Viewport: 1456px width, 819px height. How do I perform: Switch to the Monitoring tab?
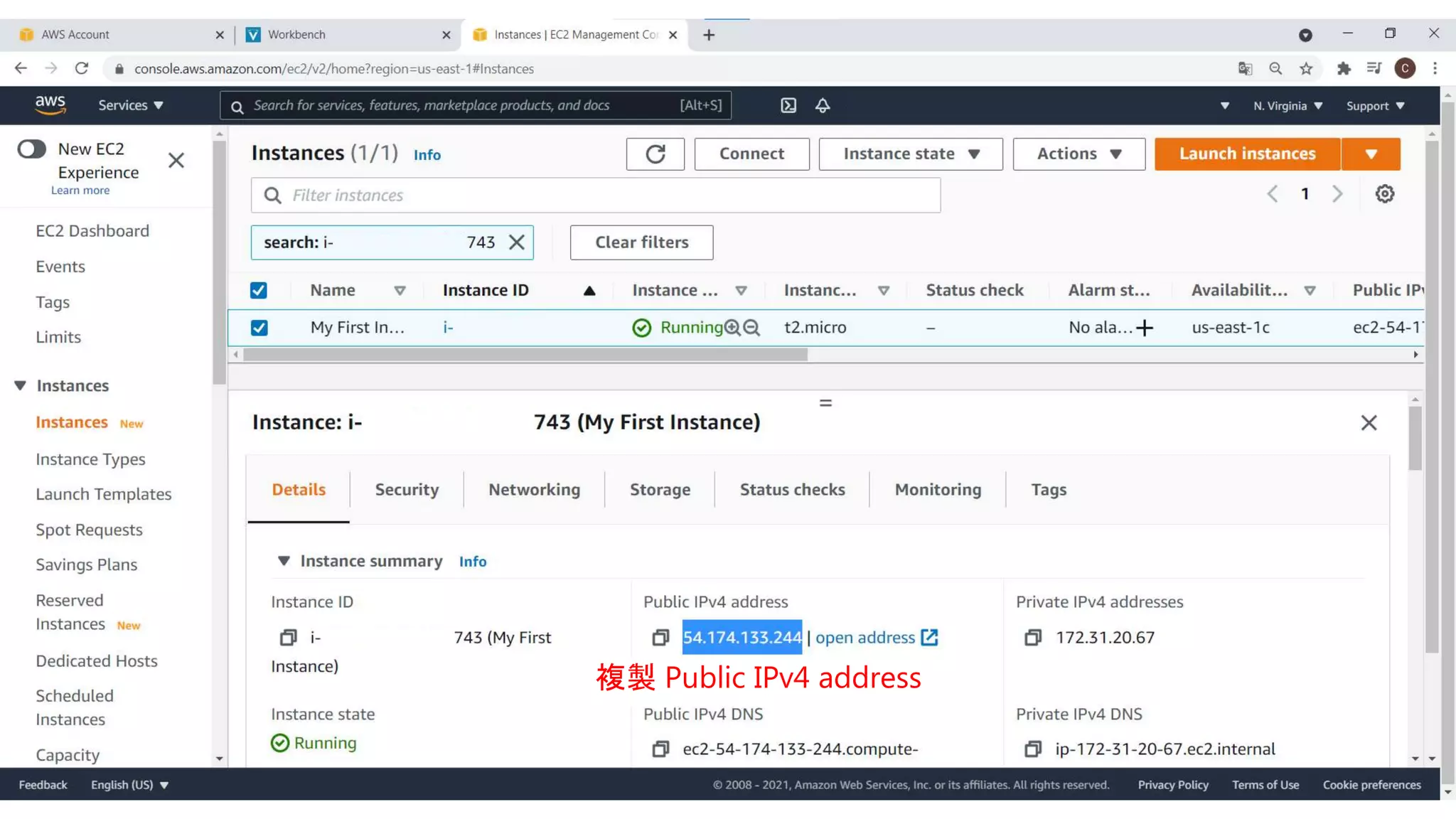tap(938, 490)
